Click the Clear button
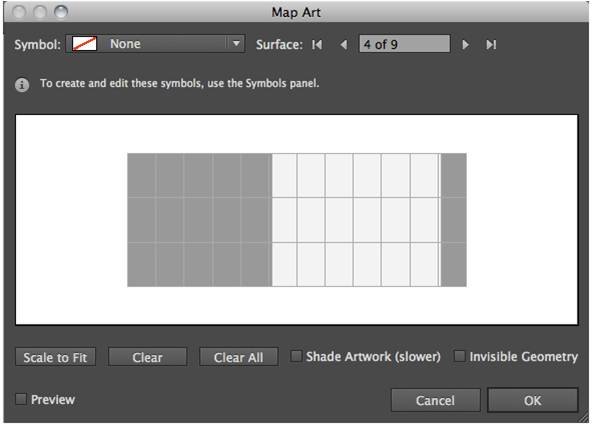Viewport: 592px width, 429px height. [147, 357]
